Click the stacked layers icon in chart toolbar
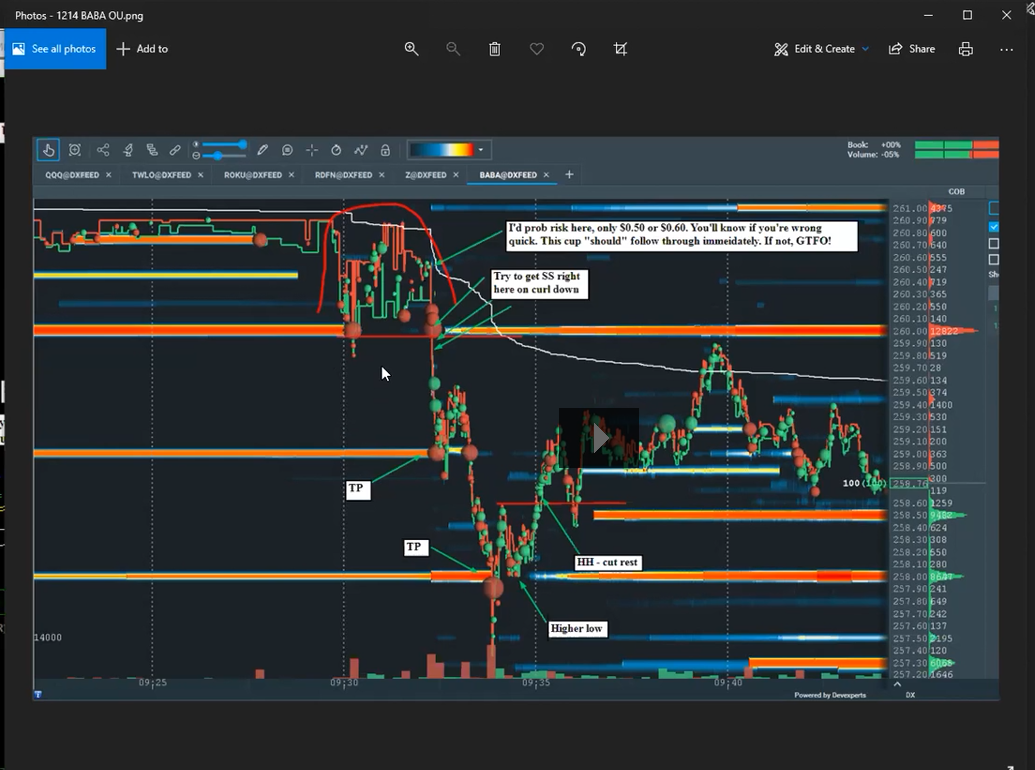Image resolution: width=1035 pixels, height=770 pixels. pyautogui.click(x=152, y=150)
